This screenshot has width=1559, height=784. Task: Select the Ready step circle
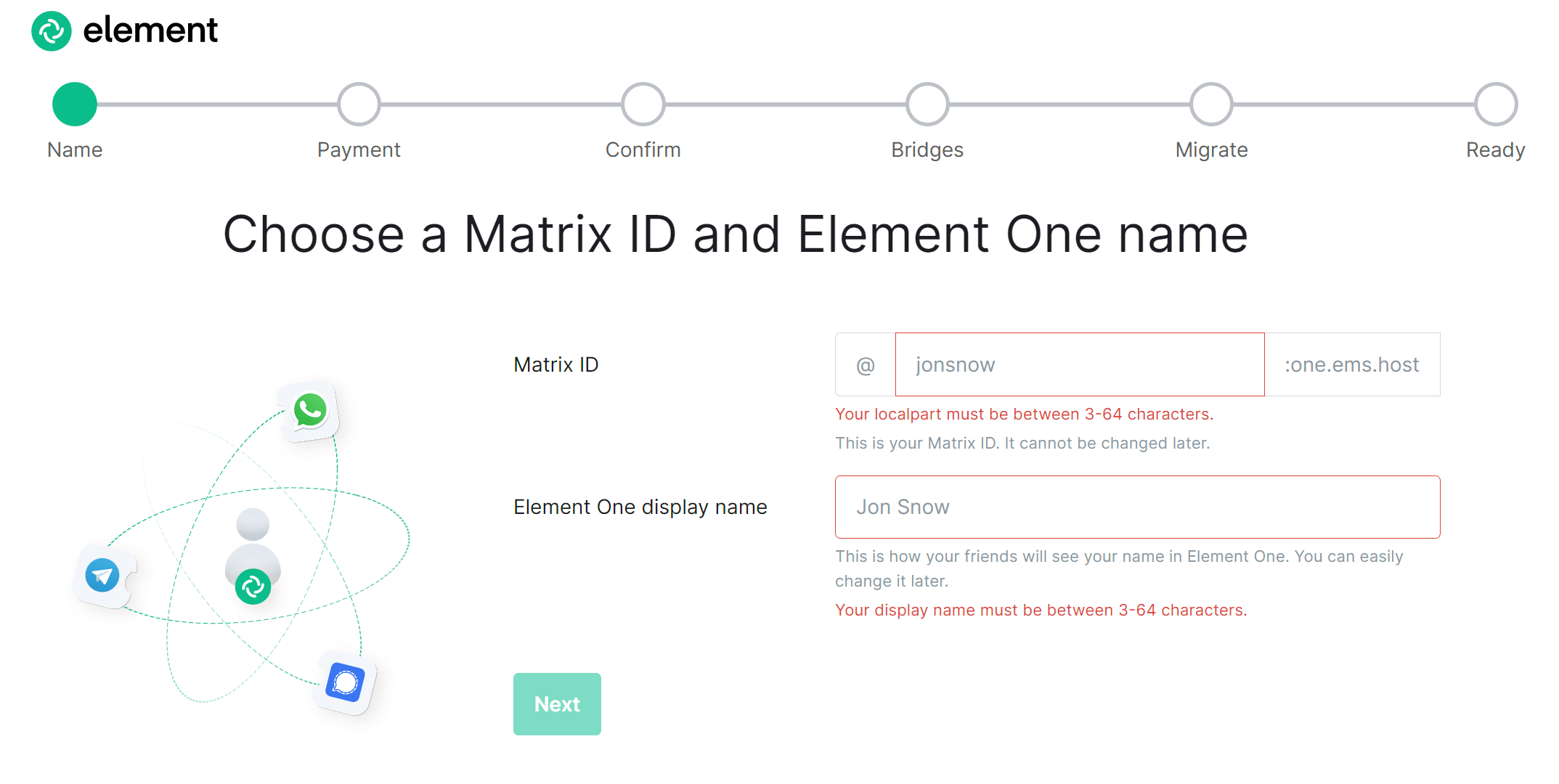click(1496, 105)
